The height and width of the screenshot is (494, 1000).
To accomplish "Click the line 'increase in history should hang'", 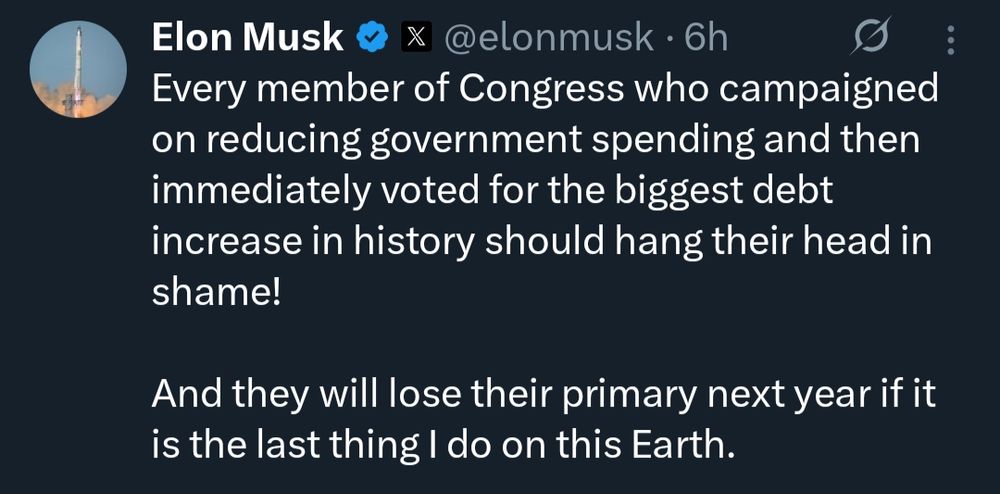I will coord(541,242).
